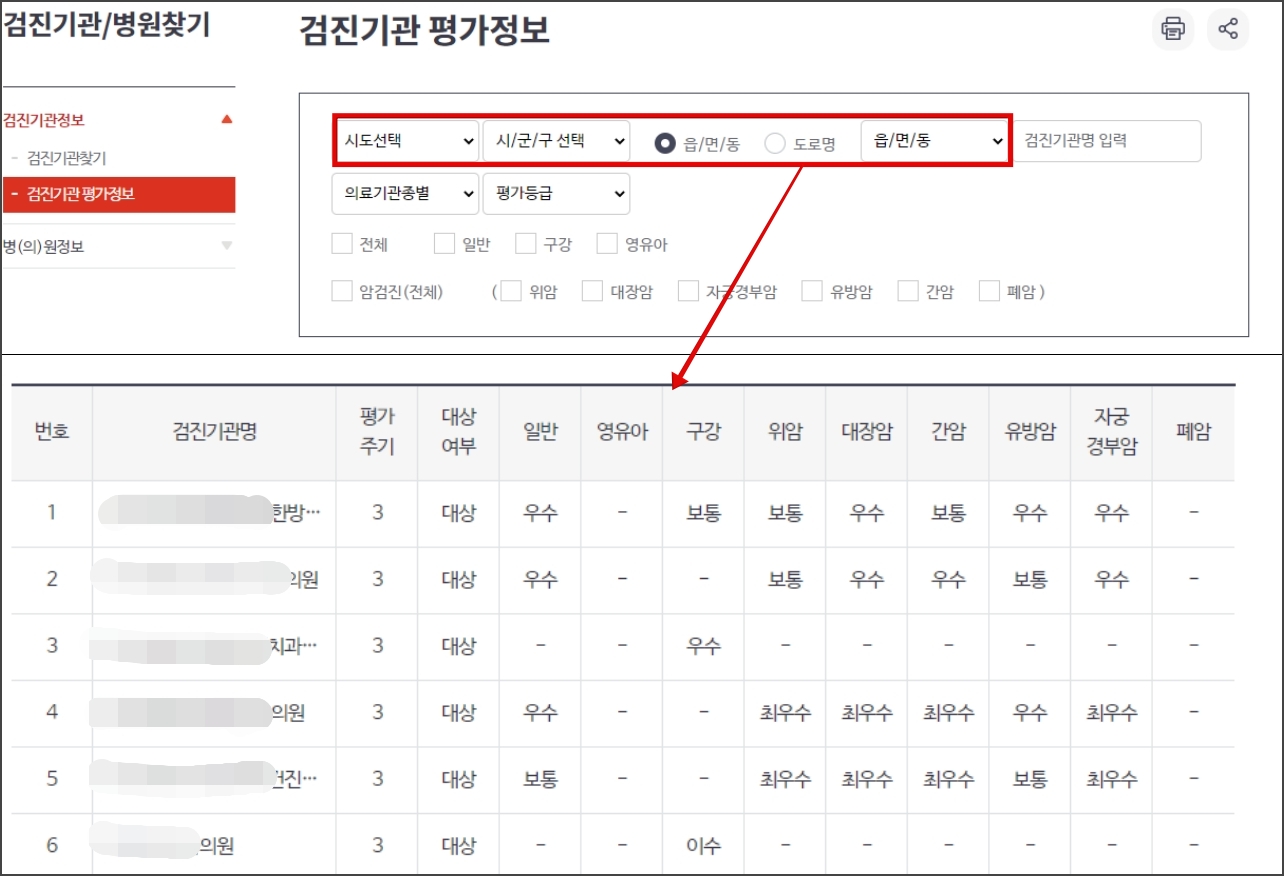Expand the 병(의)원정보 sidebar section

(x=228, y=247)
